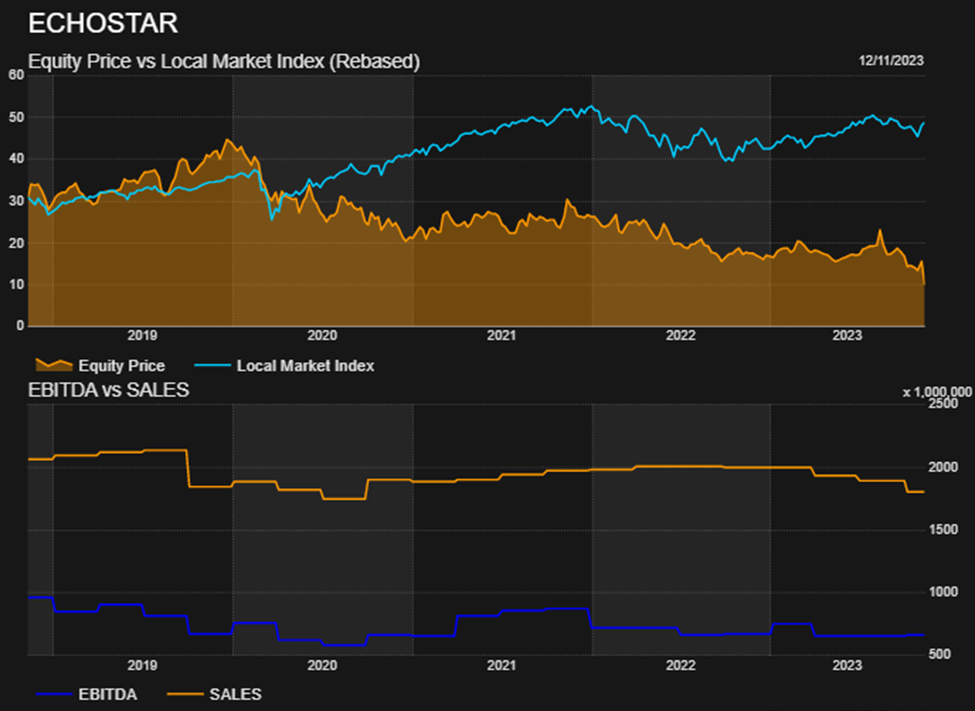975x711 pixels.
Task: Click the 1000 label on lower y-axis
Action: [943, 592]
